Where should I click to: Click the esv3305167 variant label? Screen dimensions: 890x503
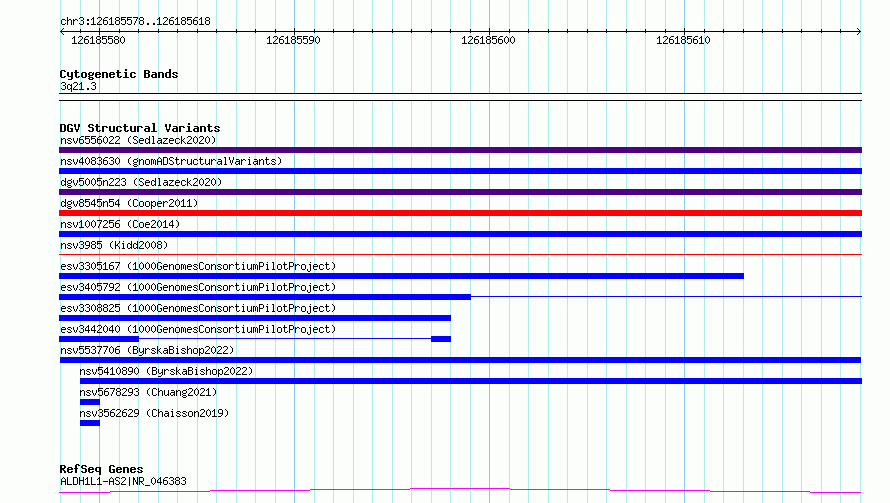(198, 266)
